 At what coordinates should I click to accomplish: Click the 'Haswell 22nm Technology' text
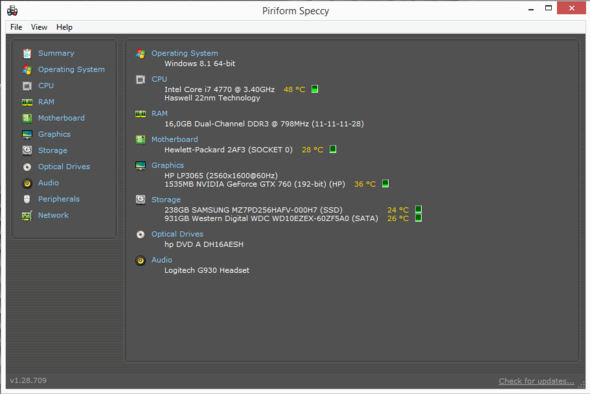212,98
